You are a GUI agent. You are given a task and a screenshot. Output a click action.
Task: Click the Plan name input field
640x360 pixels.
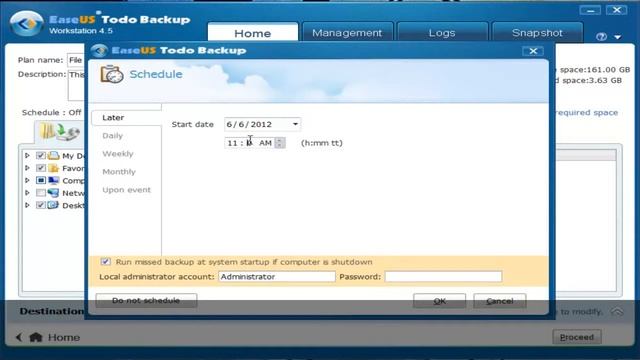coord(76,60)
